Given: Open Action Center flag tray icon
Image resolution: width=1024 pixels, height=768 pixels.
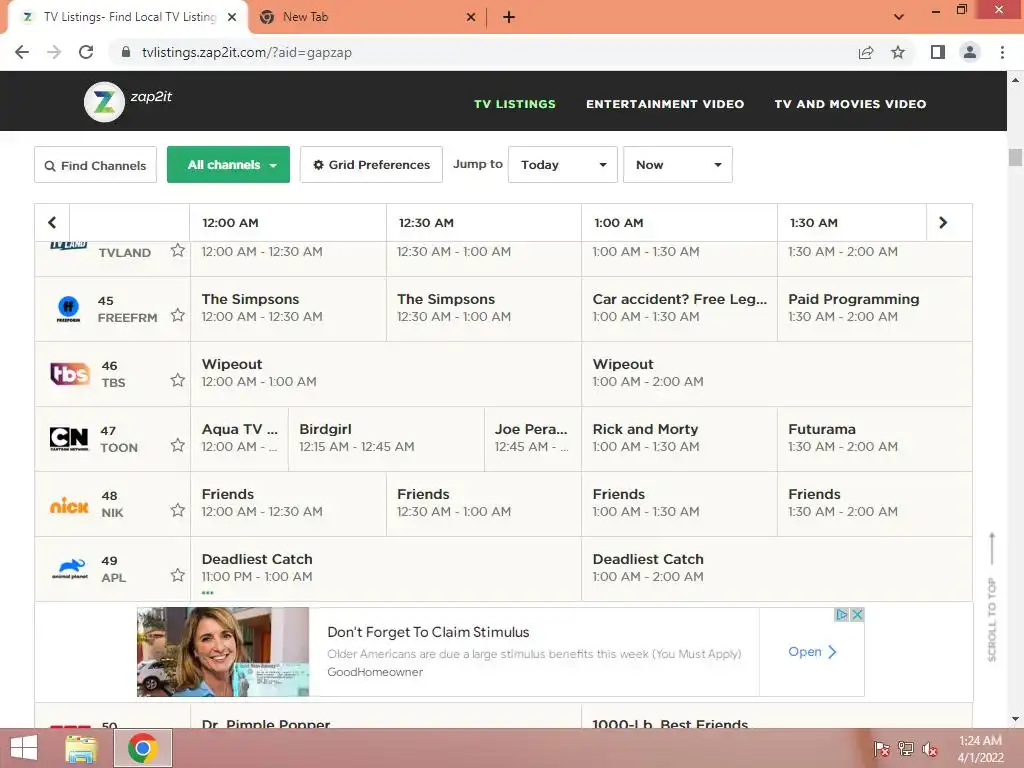Looking at the screenshot, I should tap(881, 749).
